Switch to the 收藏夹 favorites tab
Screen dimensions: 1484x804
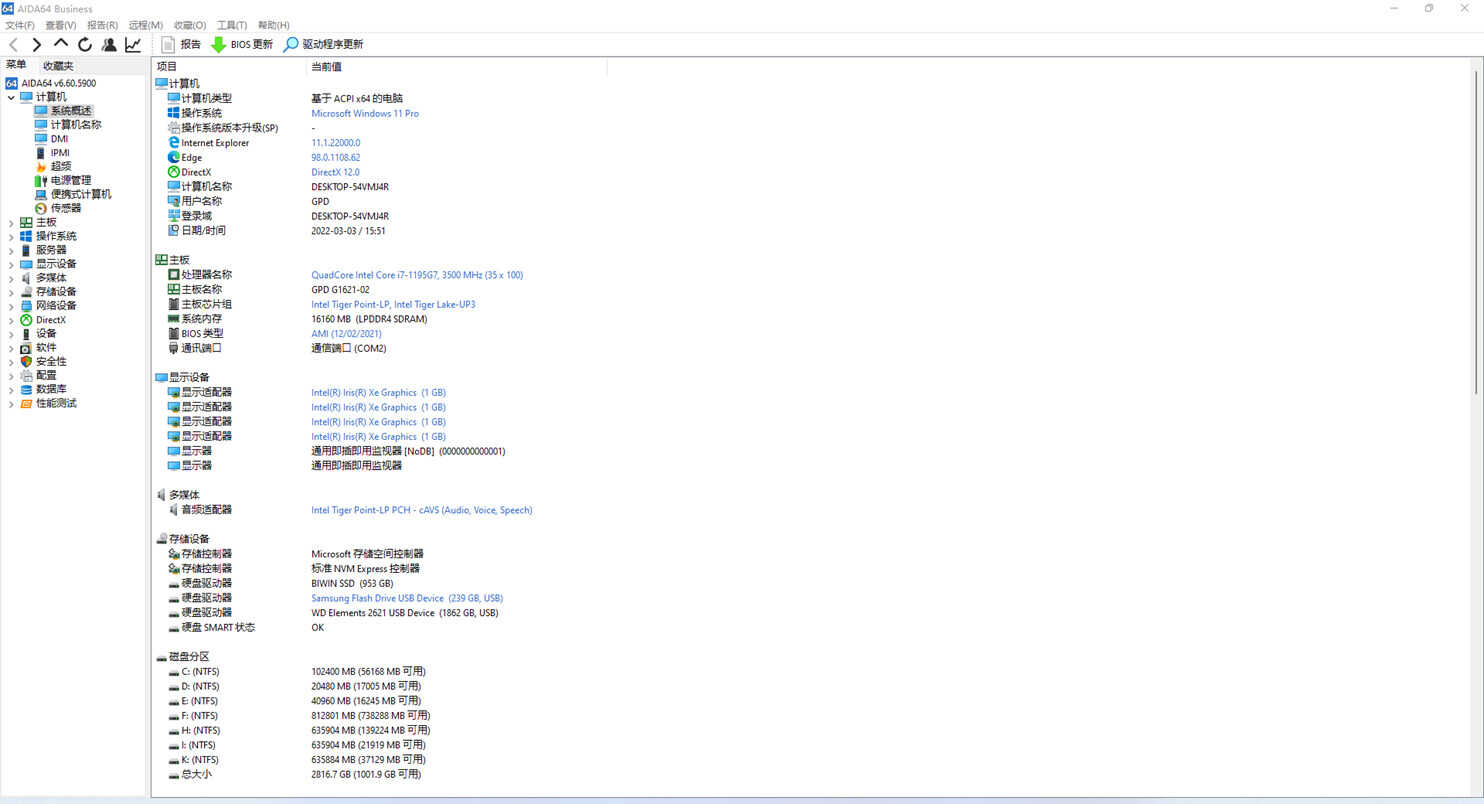coord(58,66)
